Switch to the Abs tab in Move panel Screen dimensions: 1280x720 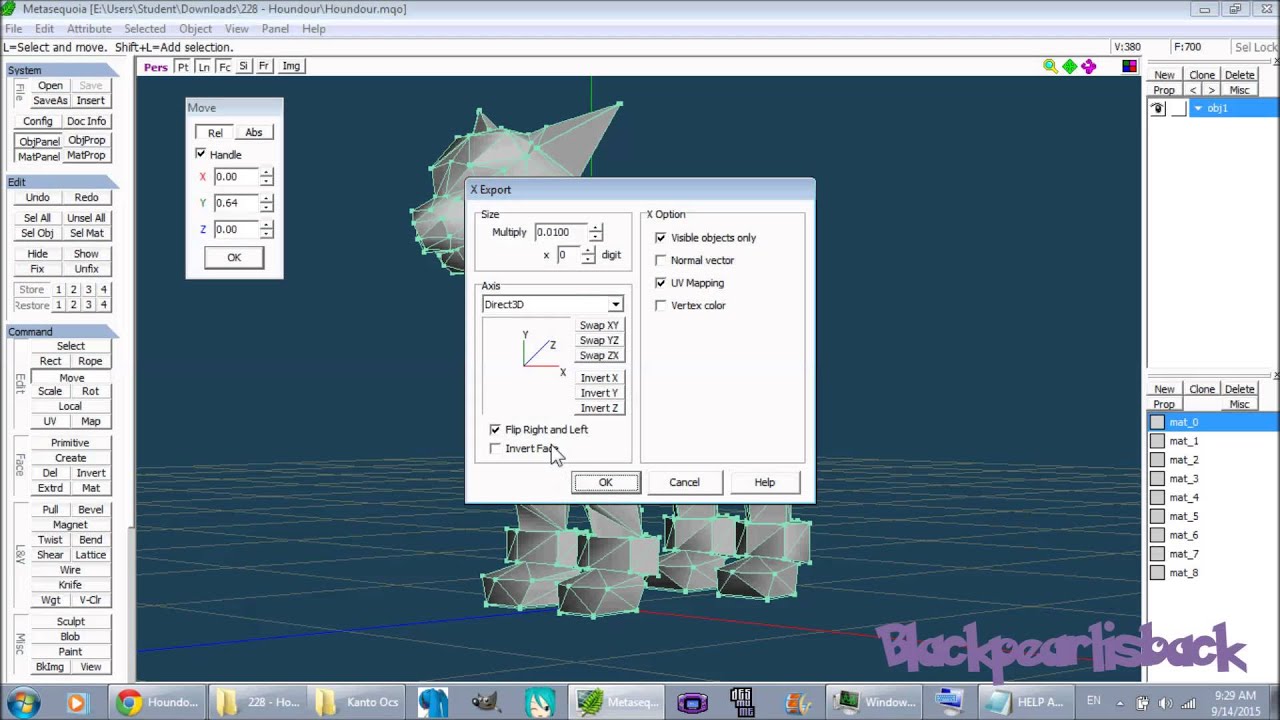tap(254, 132)
